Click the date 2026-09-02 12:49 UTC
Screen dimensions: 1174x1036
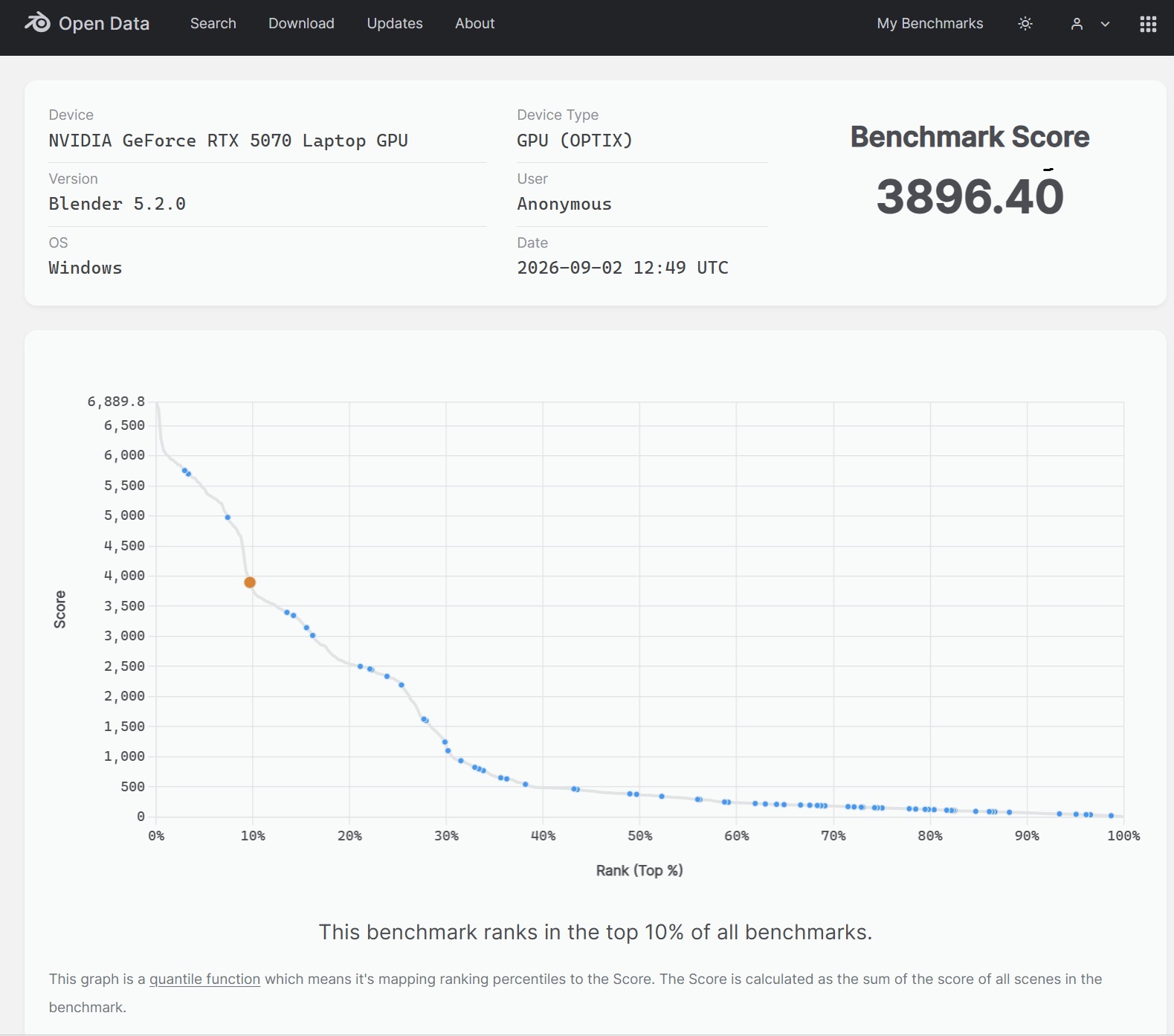point(623,268)
